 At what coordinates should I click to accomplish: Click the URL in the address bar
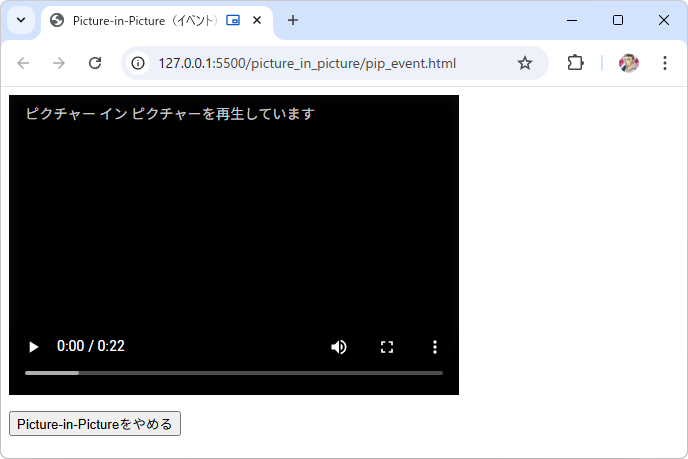tap(307, 63)
